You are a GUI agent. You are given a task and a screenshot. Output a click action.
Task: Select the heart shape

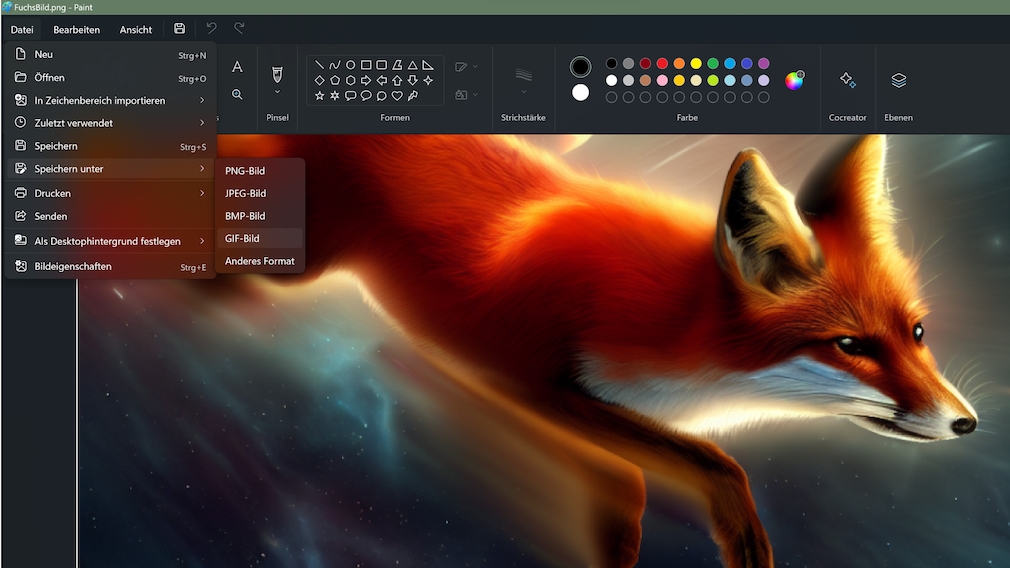point(397,96)
